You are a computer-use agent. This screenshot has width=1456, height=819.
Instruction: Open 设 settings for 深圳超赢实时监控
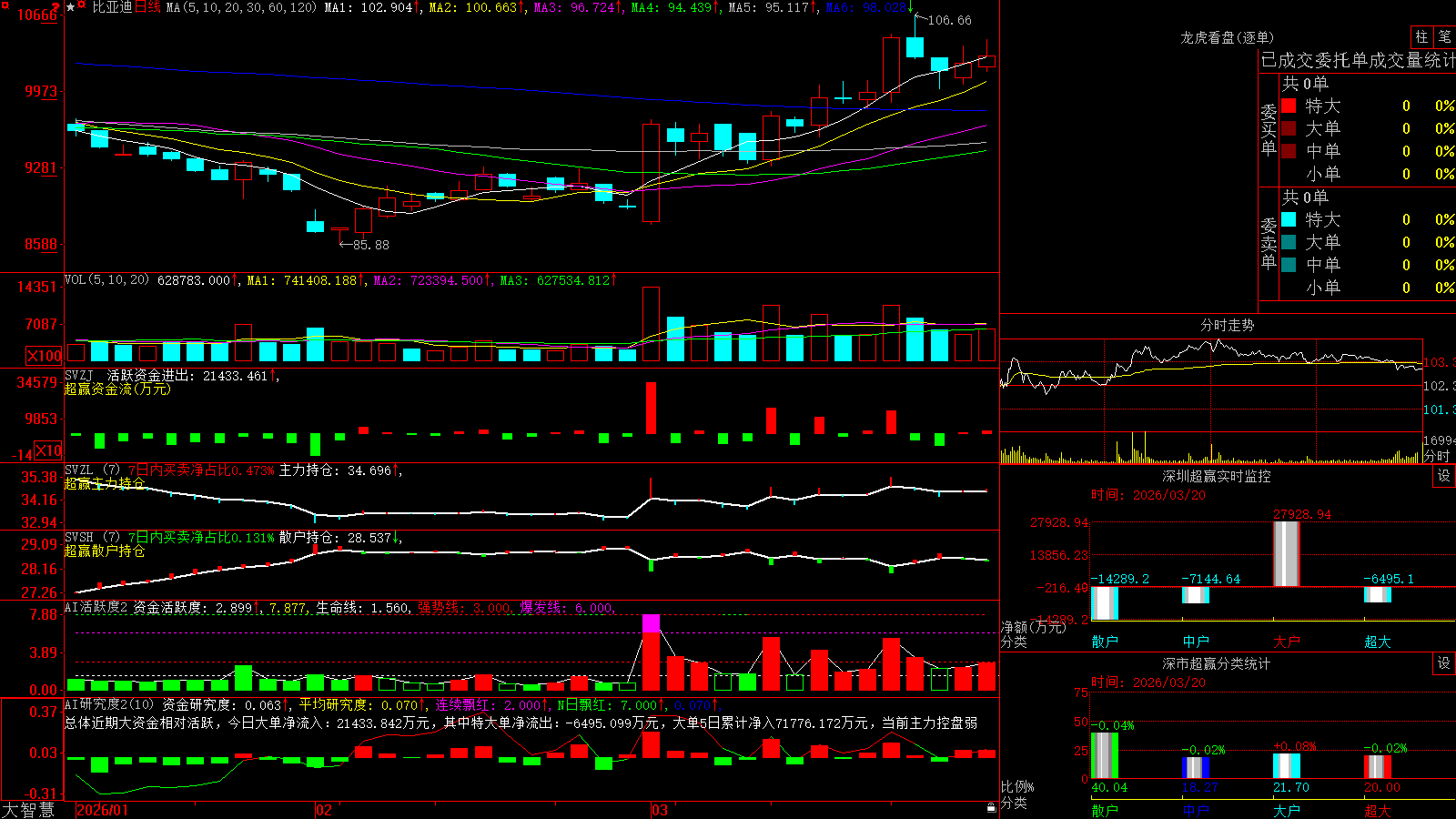pyautogui.click(x=1444, y=476)
